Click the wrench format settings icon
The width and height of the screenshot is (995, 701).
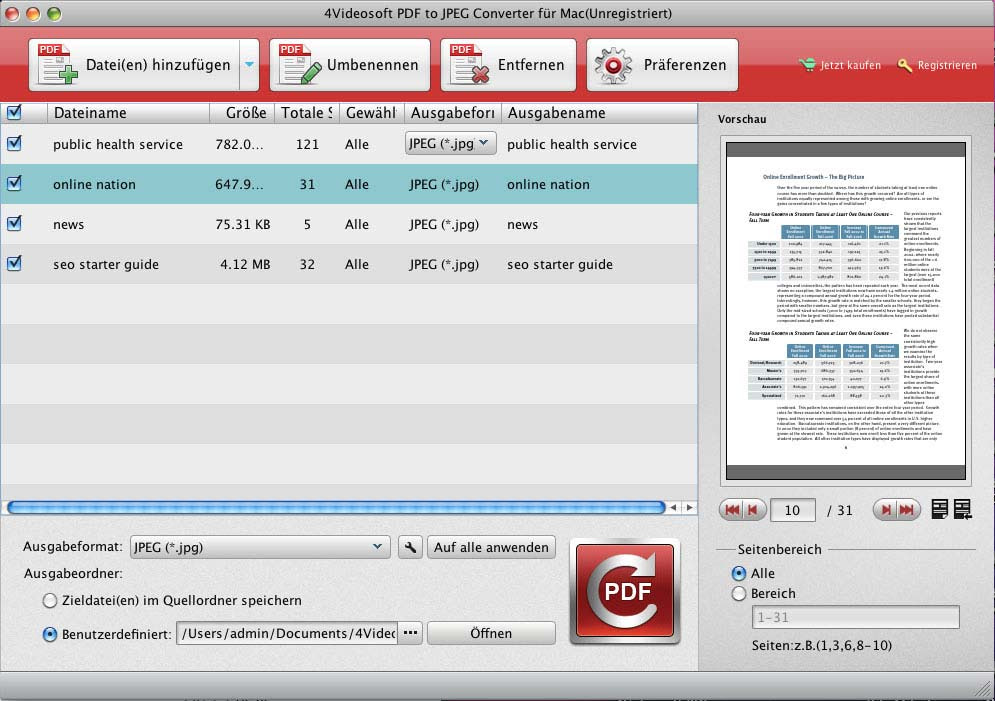coord(410,547)
